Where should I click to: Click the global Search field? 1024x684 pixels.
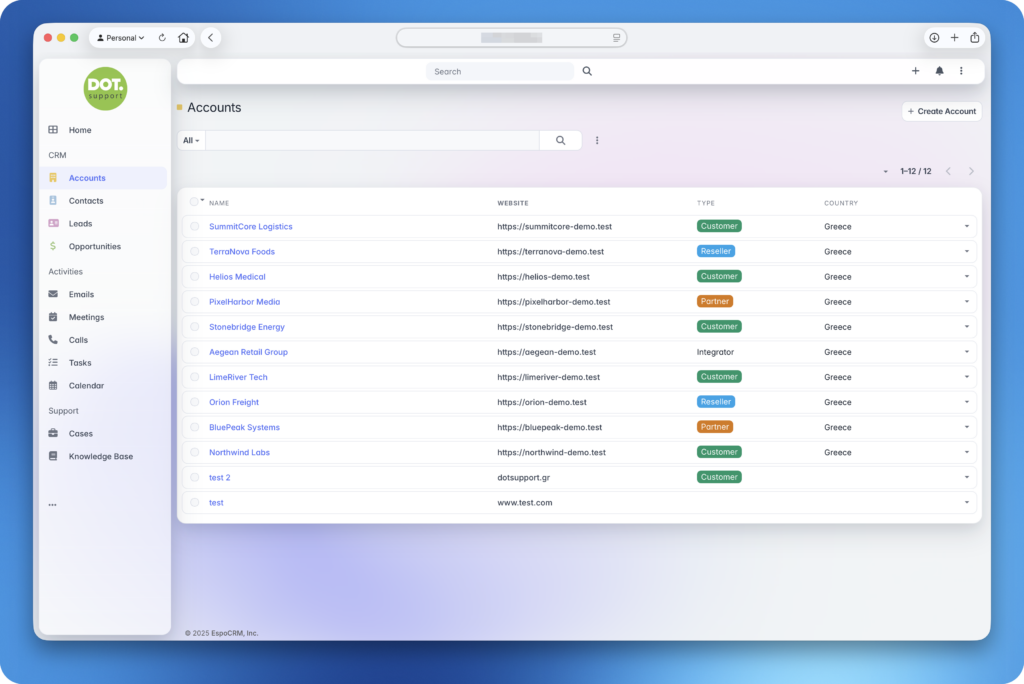pyautogui.click(x=500, y=71)
